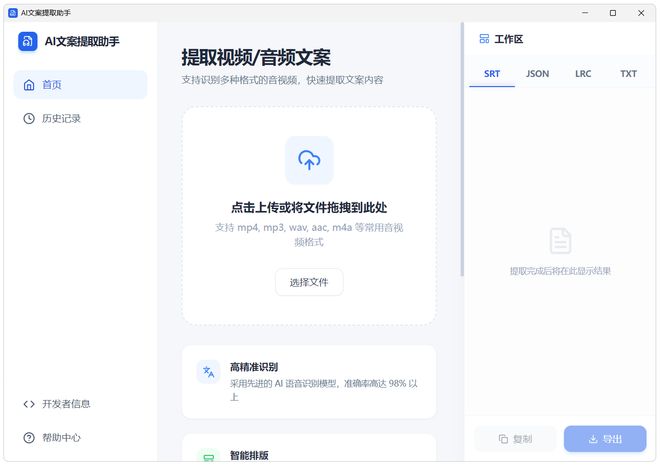The height and width of the screenshot is (465, 660).
Task: Click the 导出 button
Action: (x=605, y=439)
